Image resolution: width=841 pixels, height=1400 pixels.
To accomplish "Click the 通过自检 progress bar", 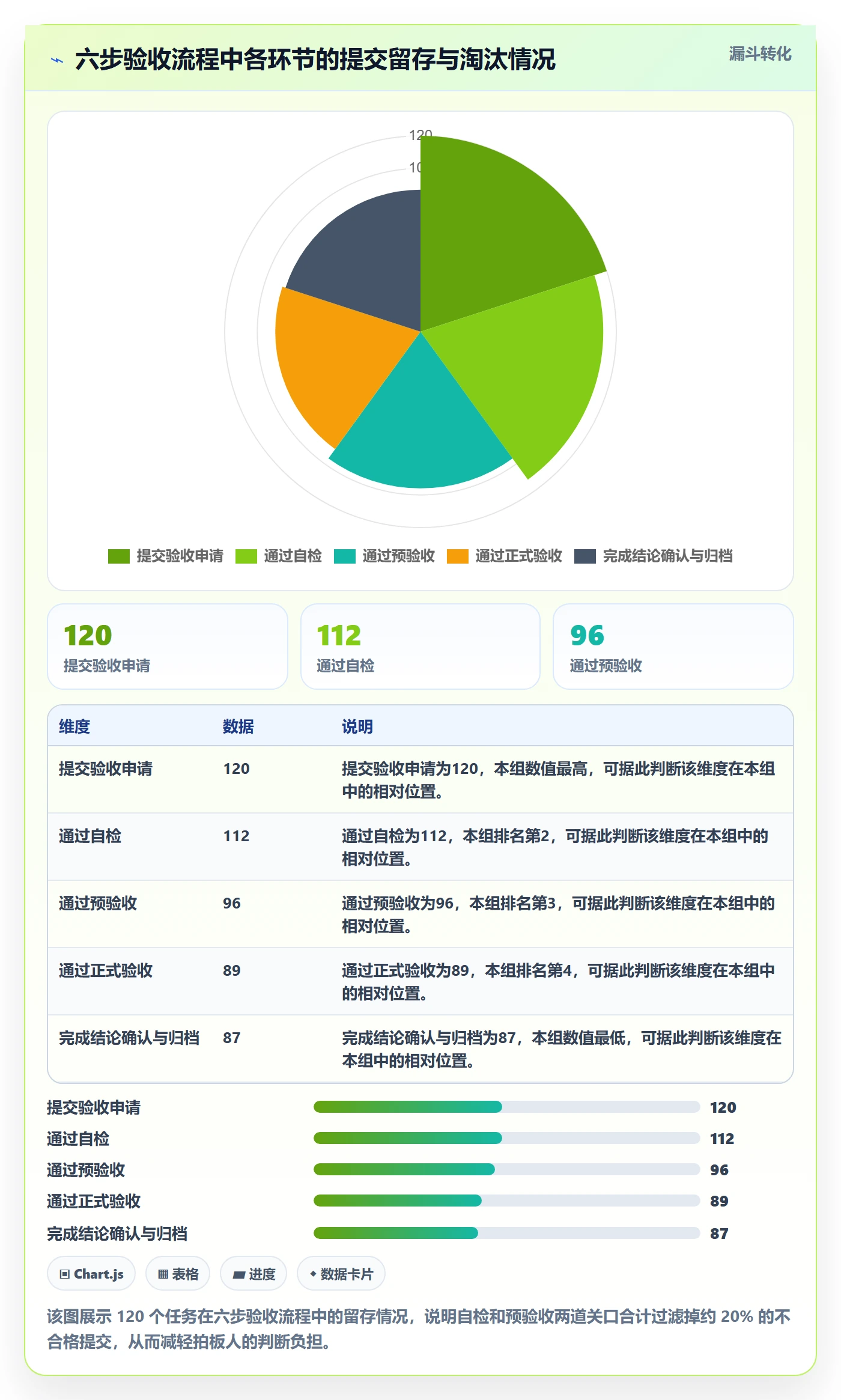I will pos(507,1138).
